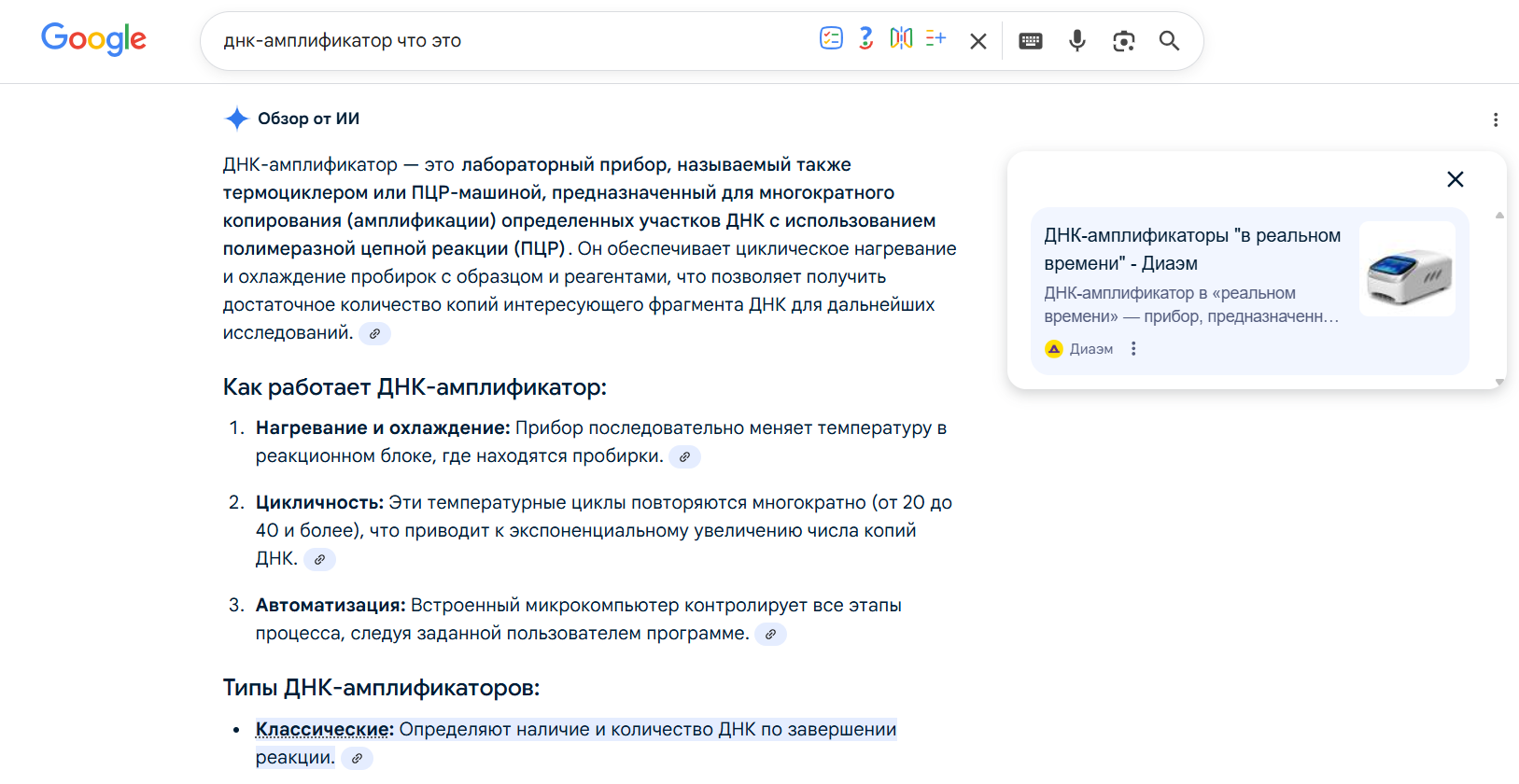This screenshot has width=1519, height=784.
Task: Open more options next to Диаэм source
Action: tap(1133, 349)
